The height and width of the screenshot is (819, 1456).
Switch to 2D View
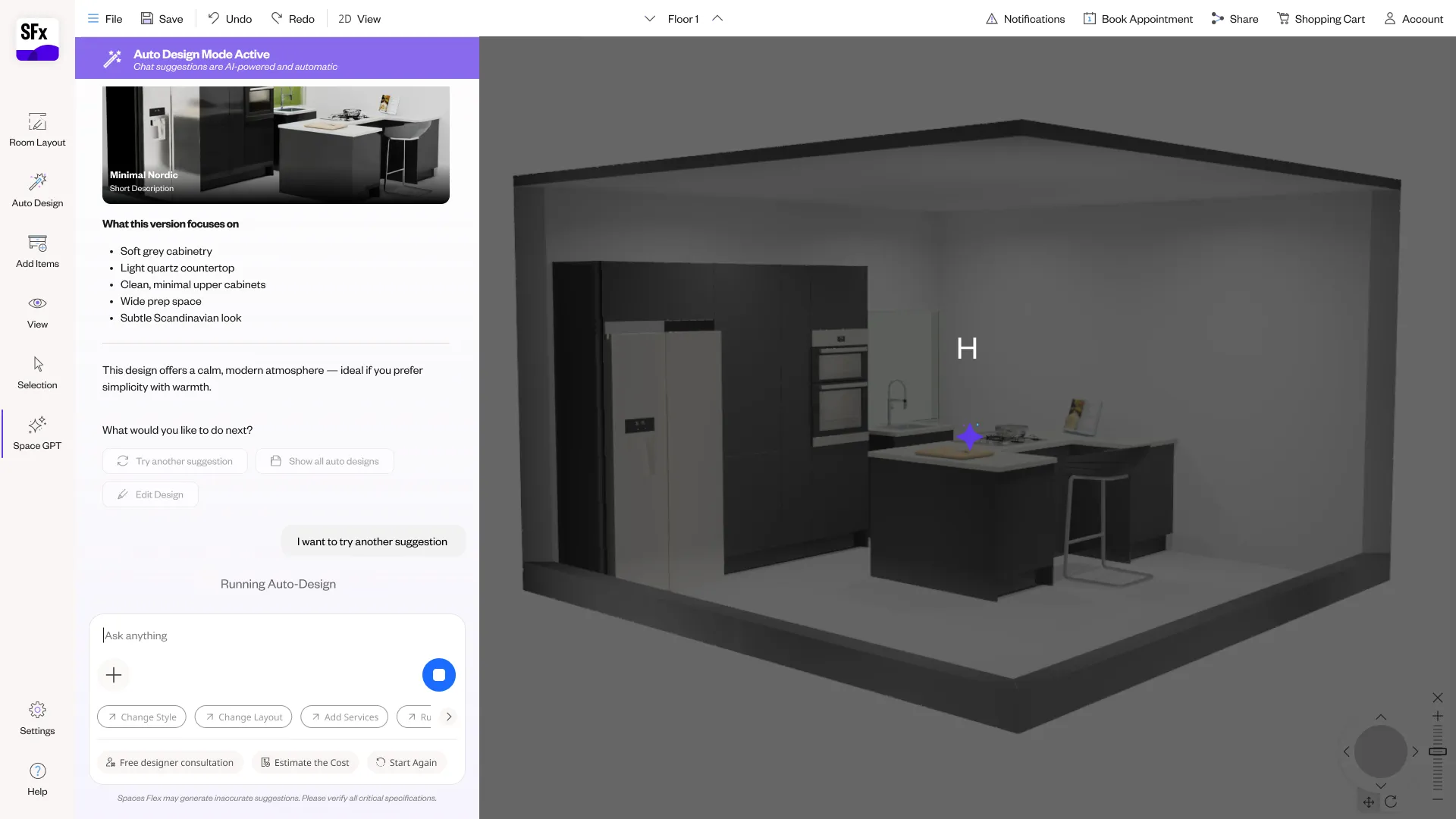[359, 18]
